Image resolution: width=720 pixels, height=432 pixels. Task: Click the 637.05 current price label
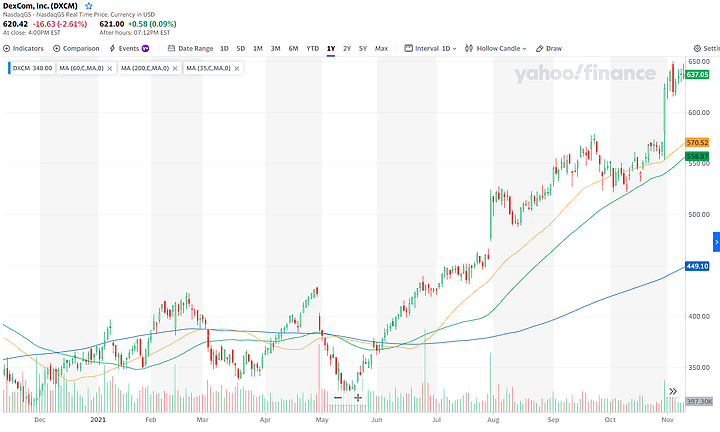(x=697, y=74)
